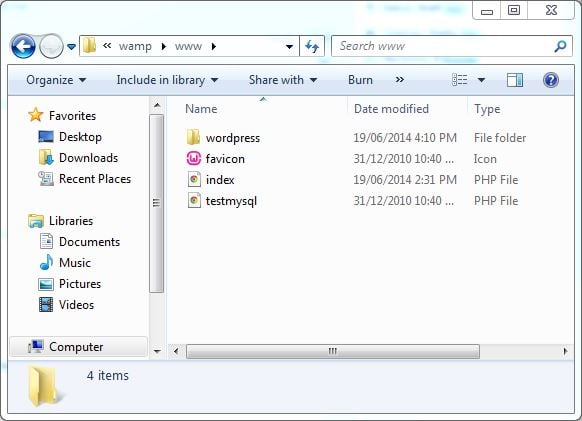Expand the arrow after wamp breadcrumb
Image resolution: width=582 pixels, height=421 pixels.
click(164, 46)
